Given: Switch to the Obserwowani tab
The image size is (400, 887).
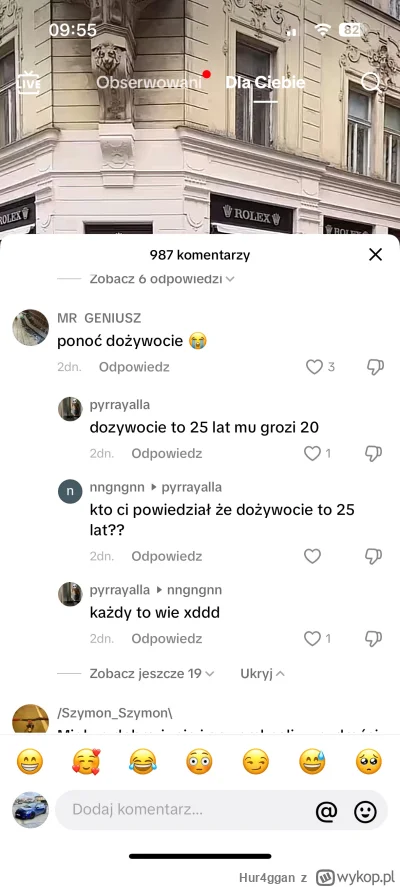Looking at the screenshot, I should pos(149,83).
